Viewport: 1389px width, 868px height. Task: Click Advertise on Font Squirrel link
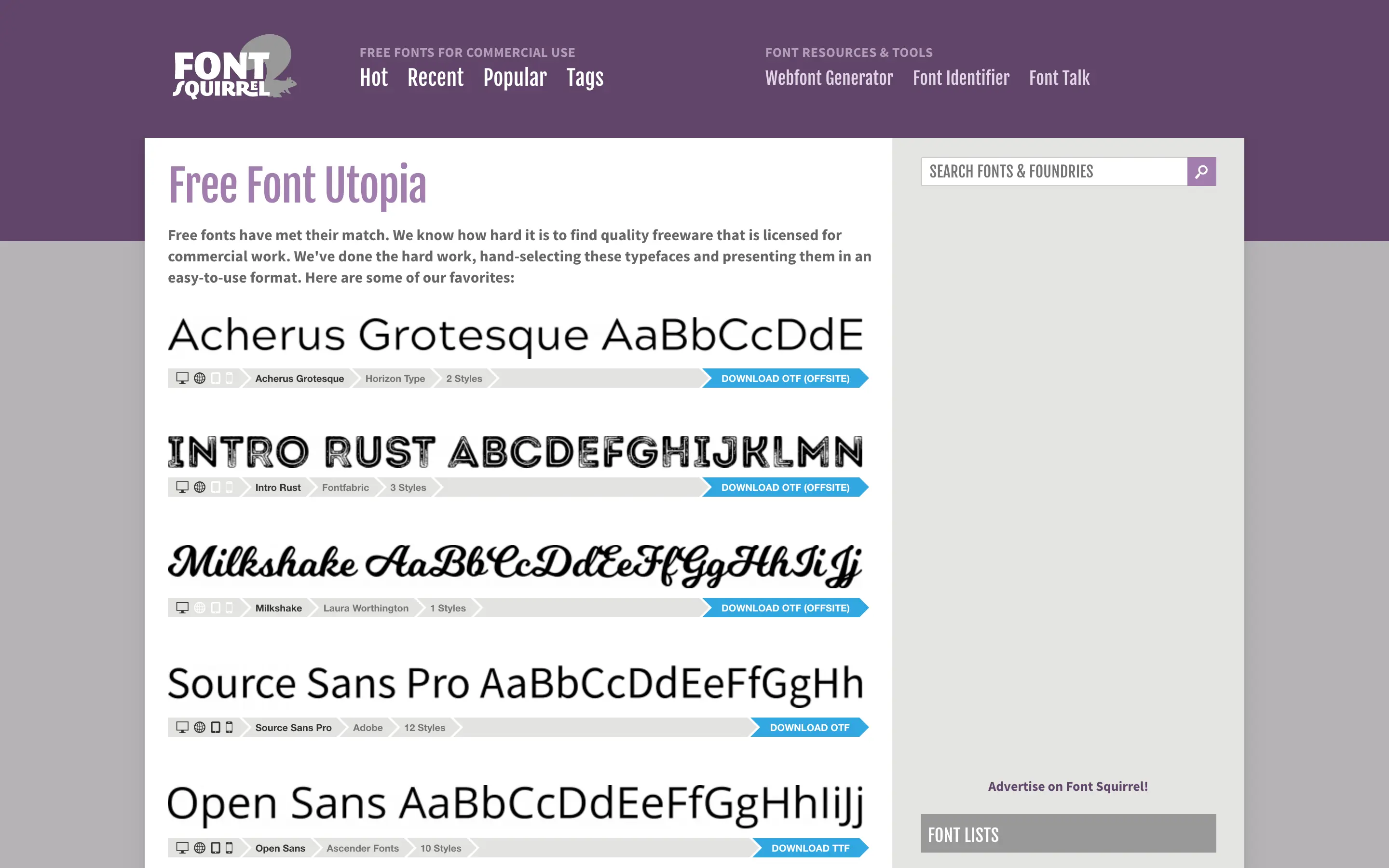(1068, 787)
